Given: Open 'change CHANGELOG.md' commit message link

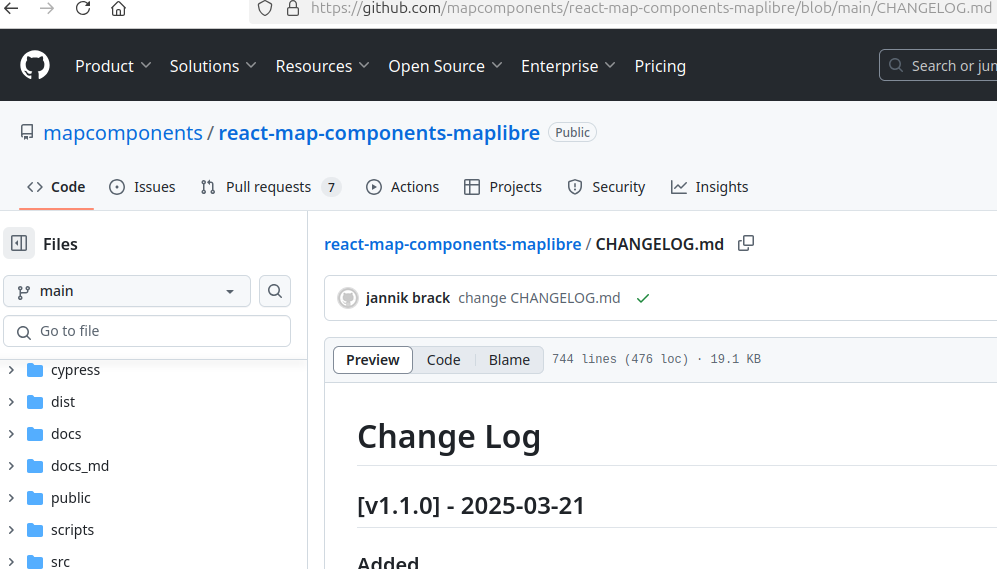Looking at the screenshot, I should [539, 298].
